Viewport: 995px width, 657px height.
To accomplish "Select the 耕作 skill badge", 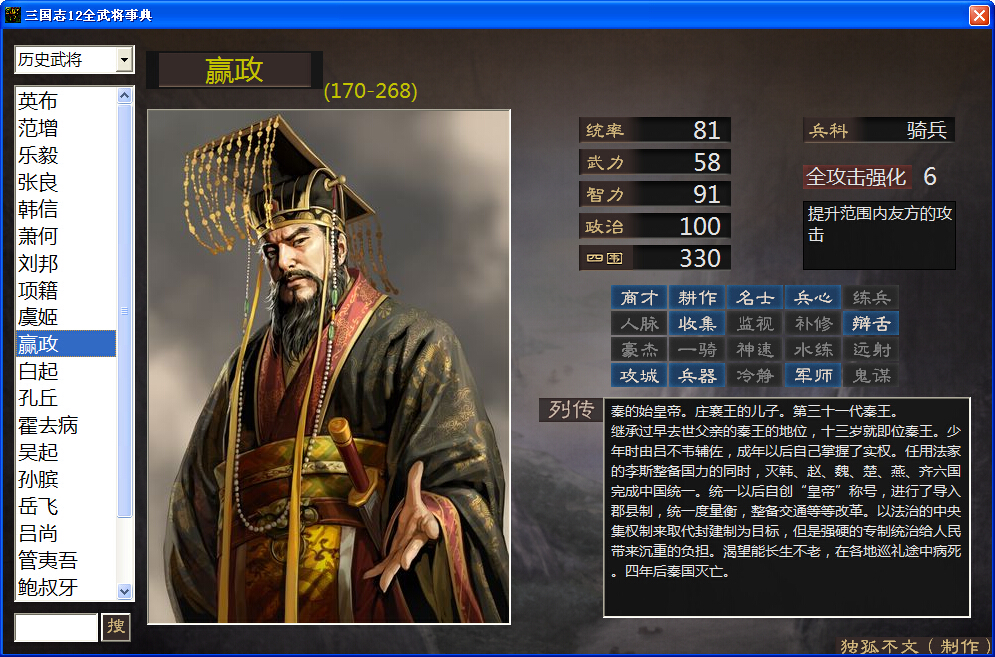I will click(697, 298).
